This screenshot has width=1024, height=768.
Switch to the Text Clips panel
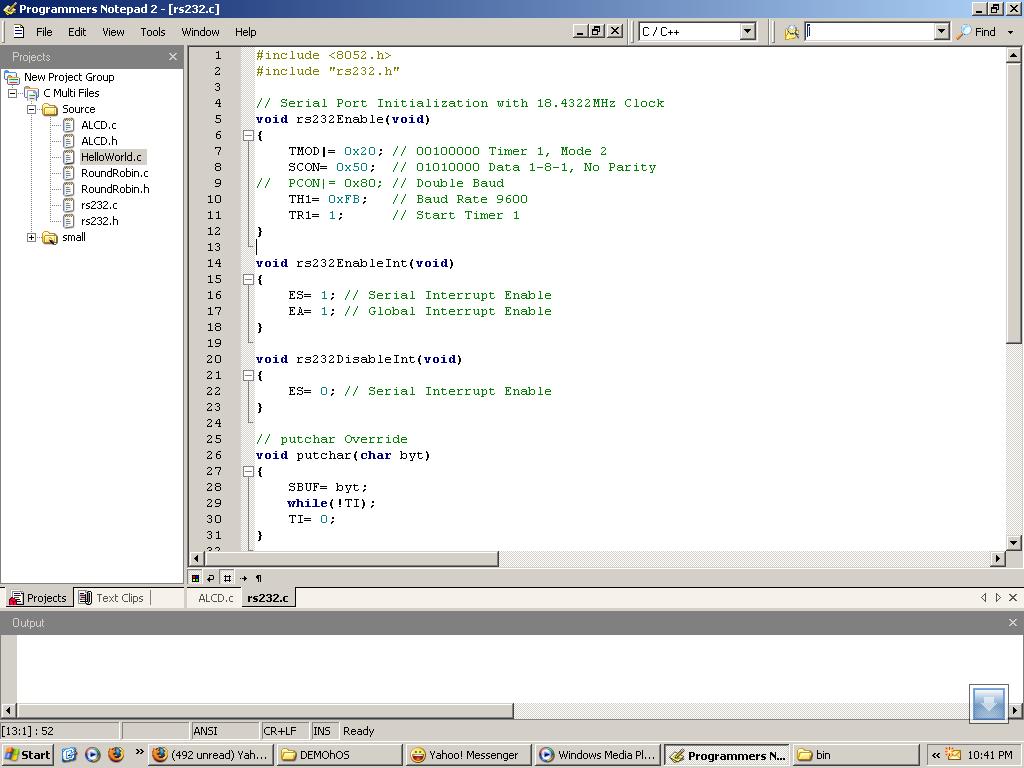coord(112,598)
